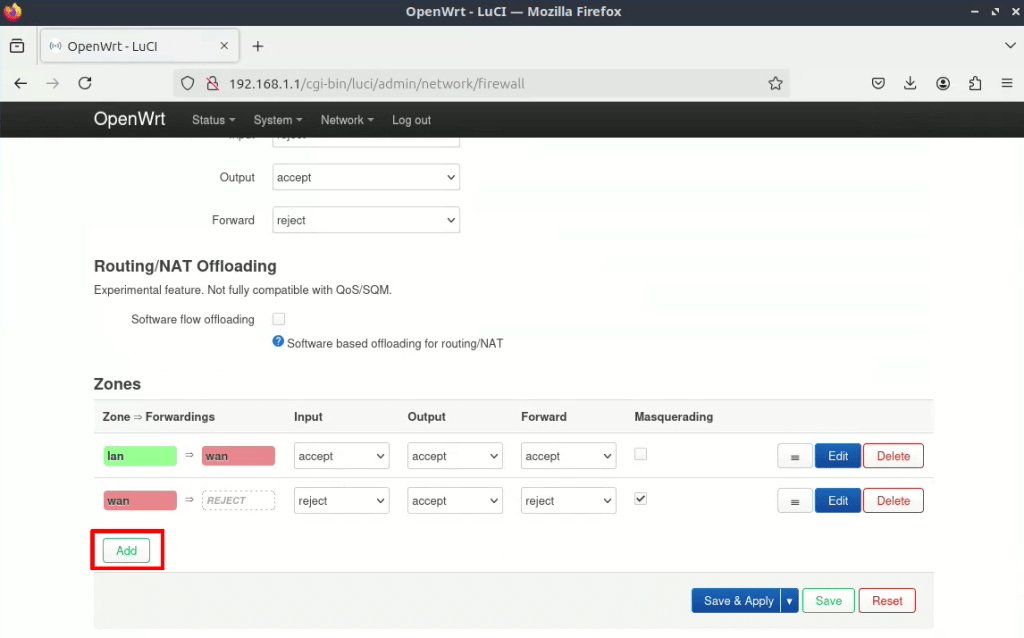The image size is (1024, 638).
Task: Open the Status menu
Action: (x=214, y=120)
